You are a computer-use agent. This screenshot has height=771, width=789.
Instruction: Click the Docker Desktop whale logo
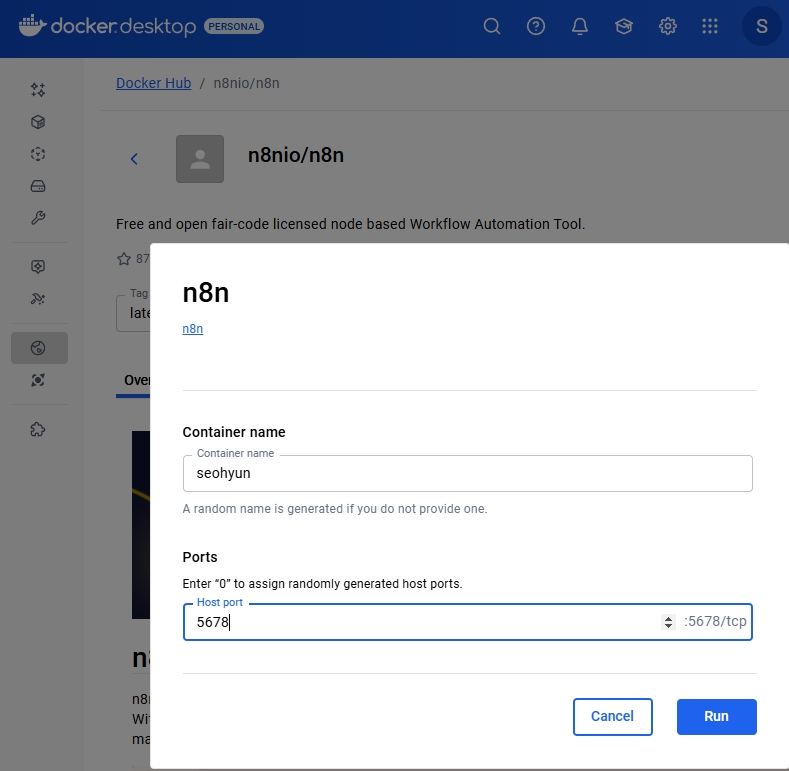(33, 26)
